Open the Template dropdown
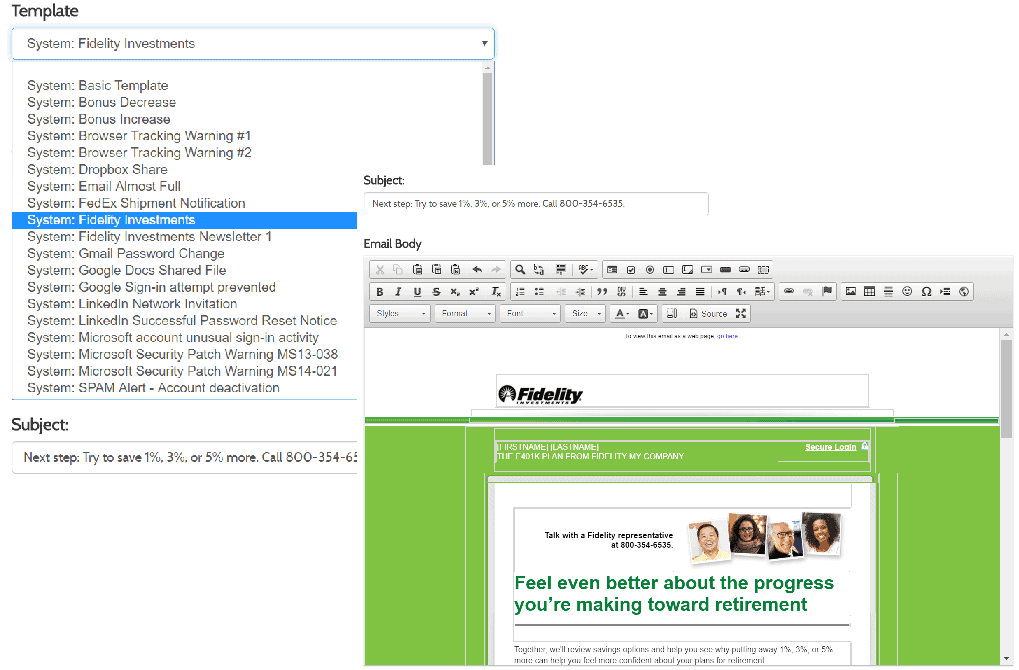 pyautogui.click(x=253, y=44)
